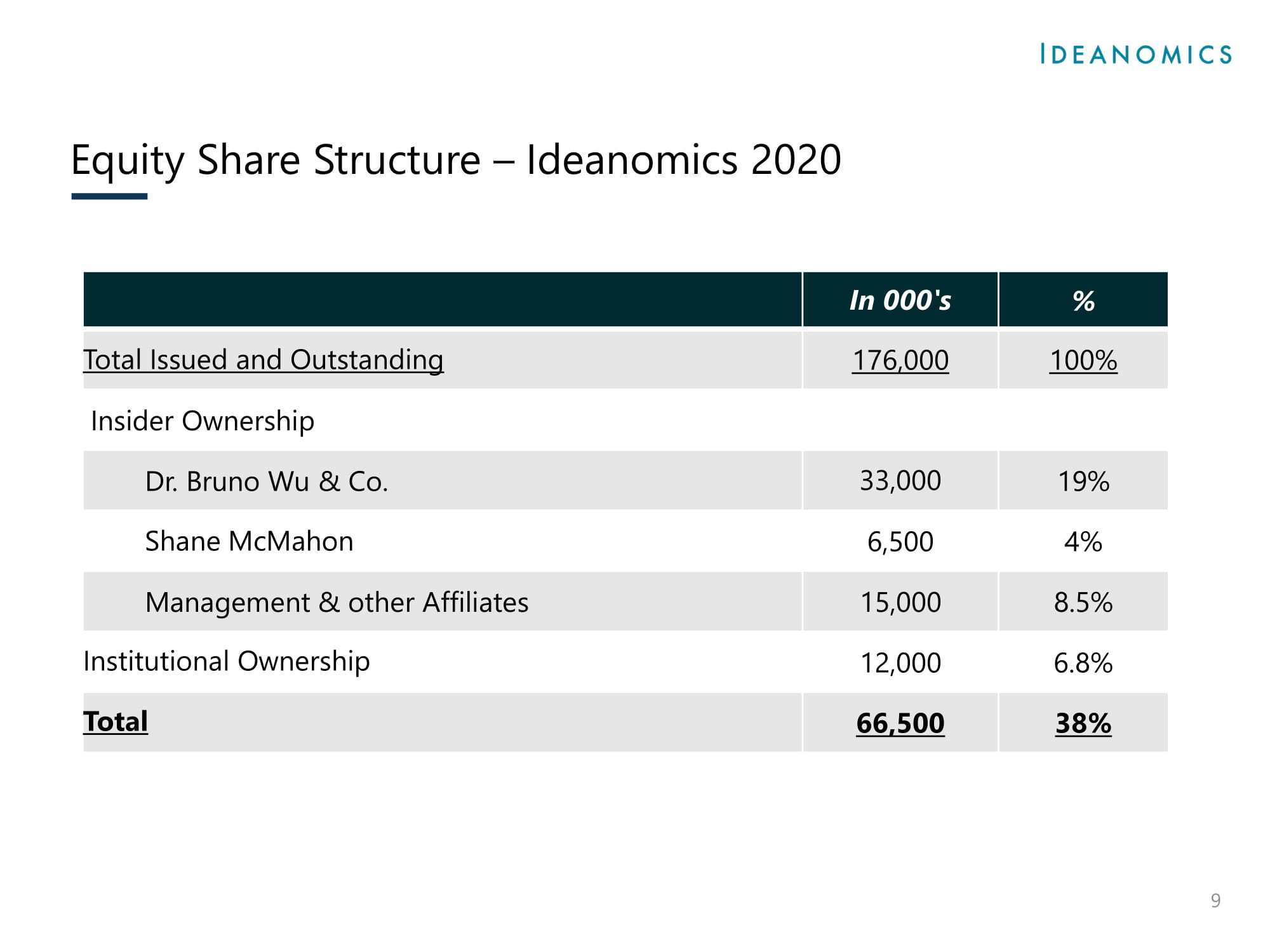Screen dimensions: 1270x952
Task: Select the "Institutional Ownership" label
Action: tap(227, 661)
